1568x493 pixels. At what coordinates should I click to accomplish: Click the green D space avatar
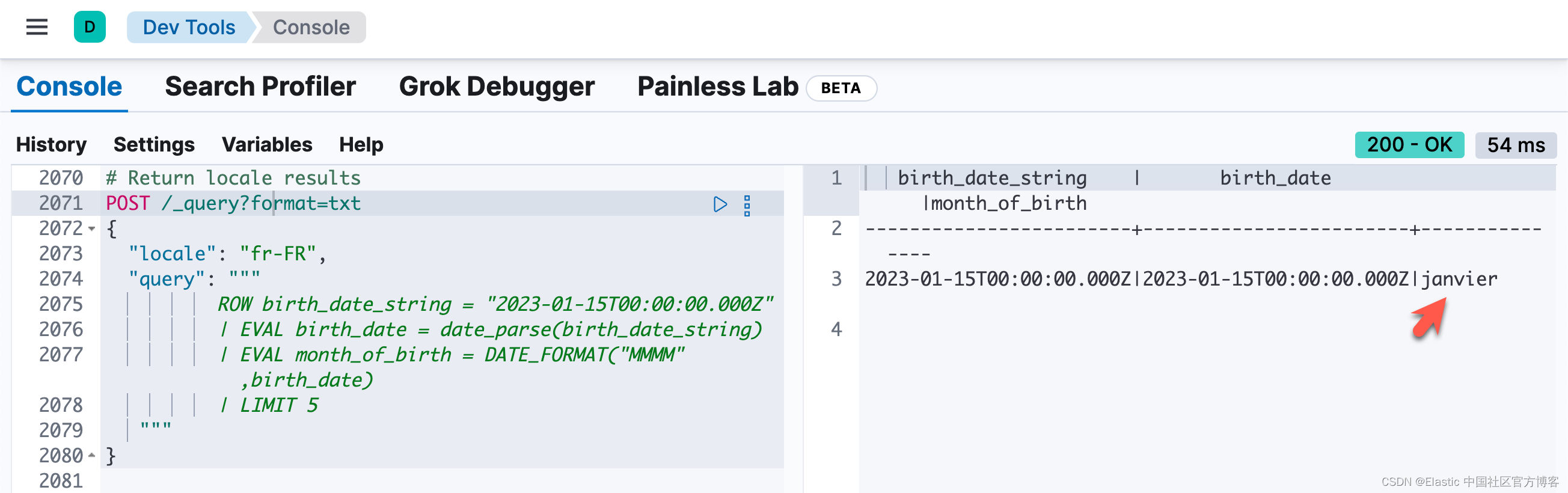[90, 27]
